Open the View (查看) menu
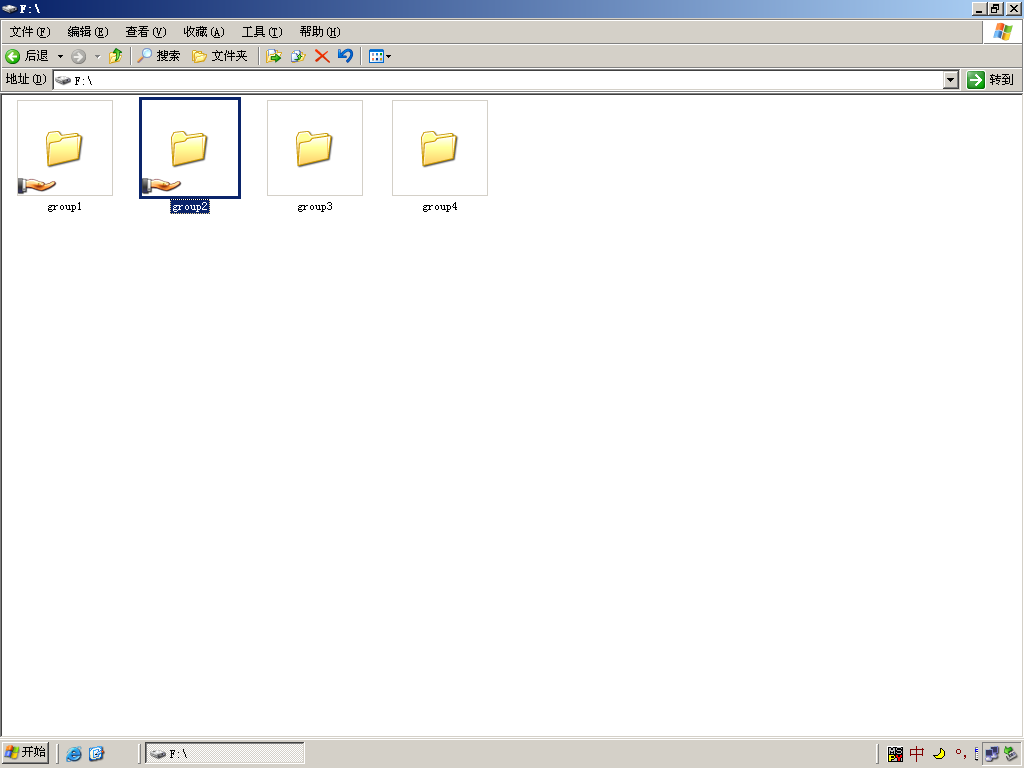The image size is (1024, 768). (146, 31)
